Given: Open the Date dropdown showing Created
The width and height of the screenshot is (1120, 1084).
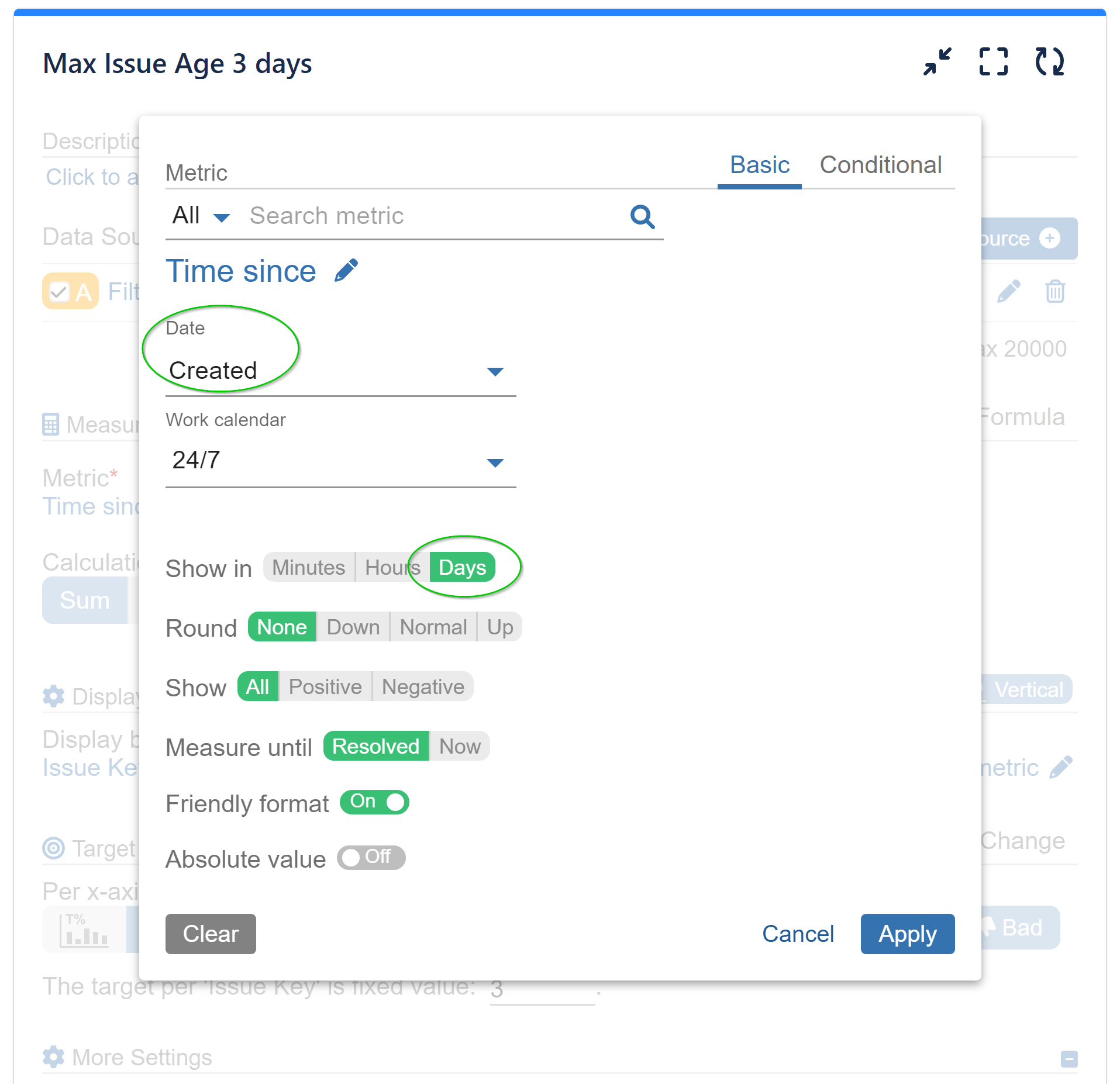Looking at the screenshot, I should pos(340,371).
